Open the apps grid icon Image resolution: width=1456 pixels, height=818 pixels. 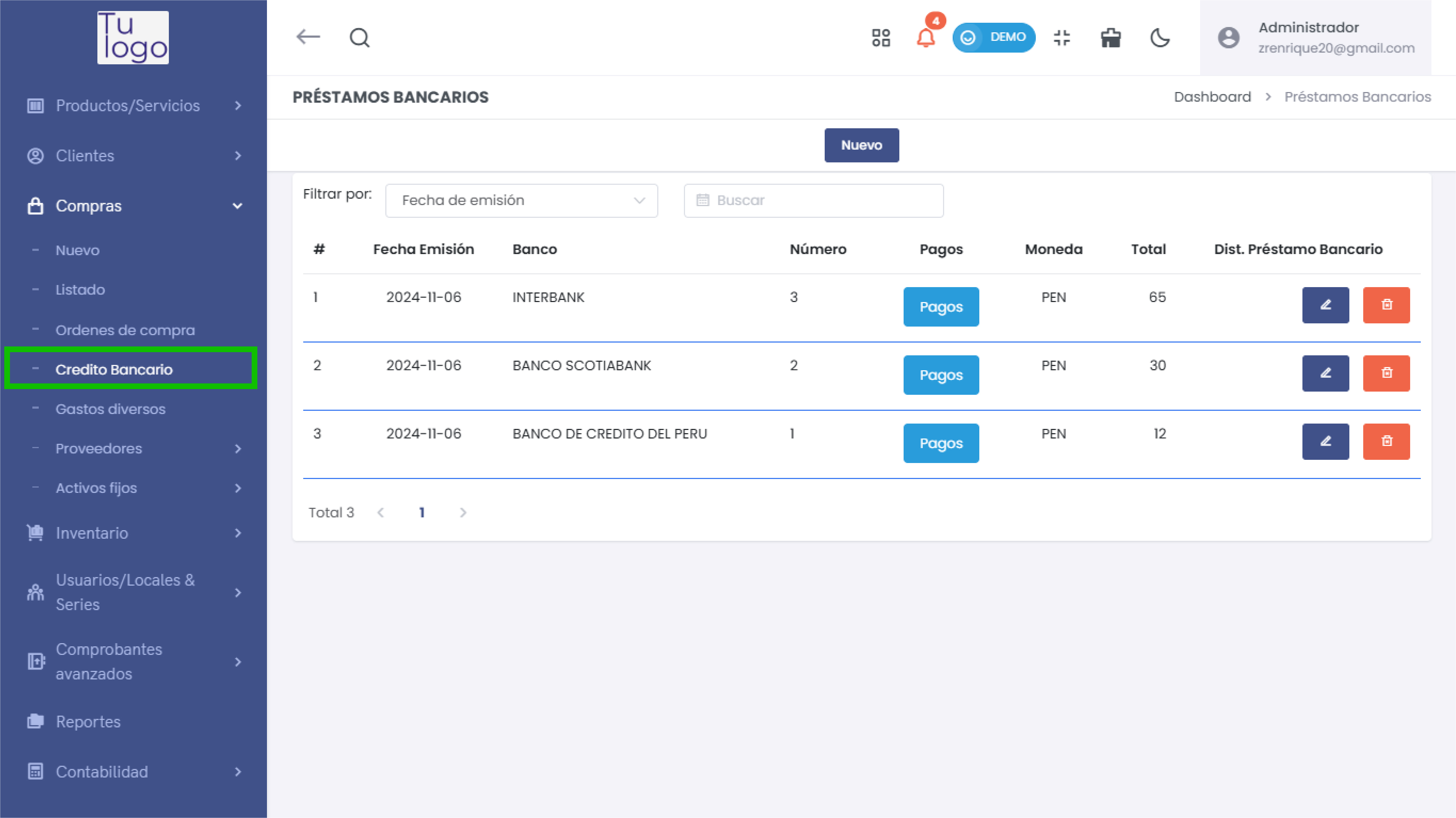880,38
